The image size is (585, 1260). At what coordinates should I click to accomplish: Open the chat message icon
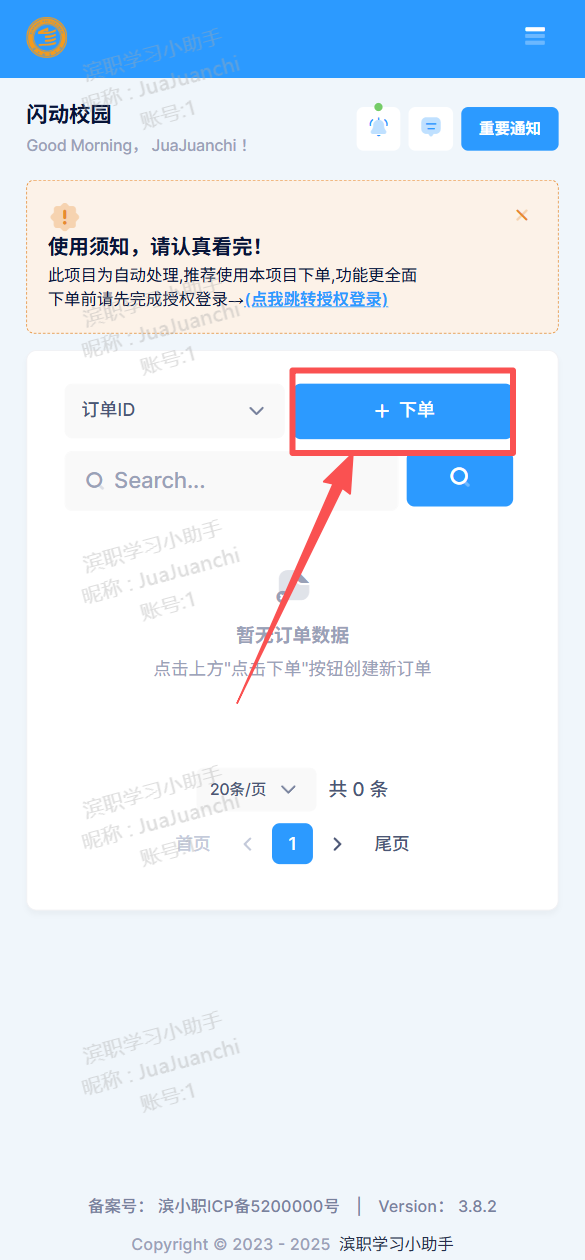(x=431, y=128)
